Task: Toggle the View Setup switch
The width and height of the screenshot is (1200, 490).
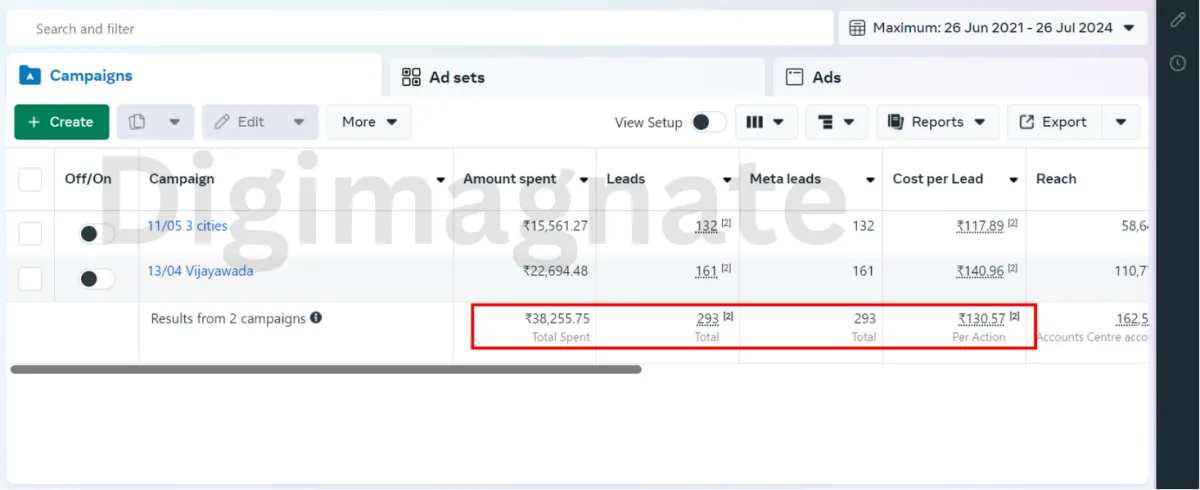Action: coord(708,122)
